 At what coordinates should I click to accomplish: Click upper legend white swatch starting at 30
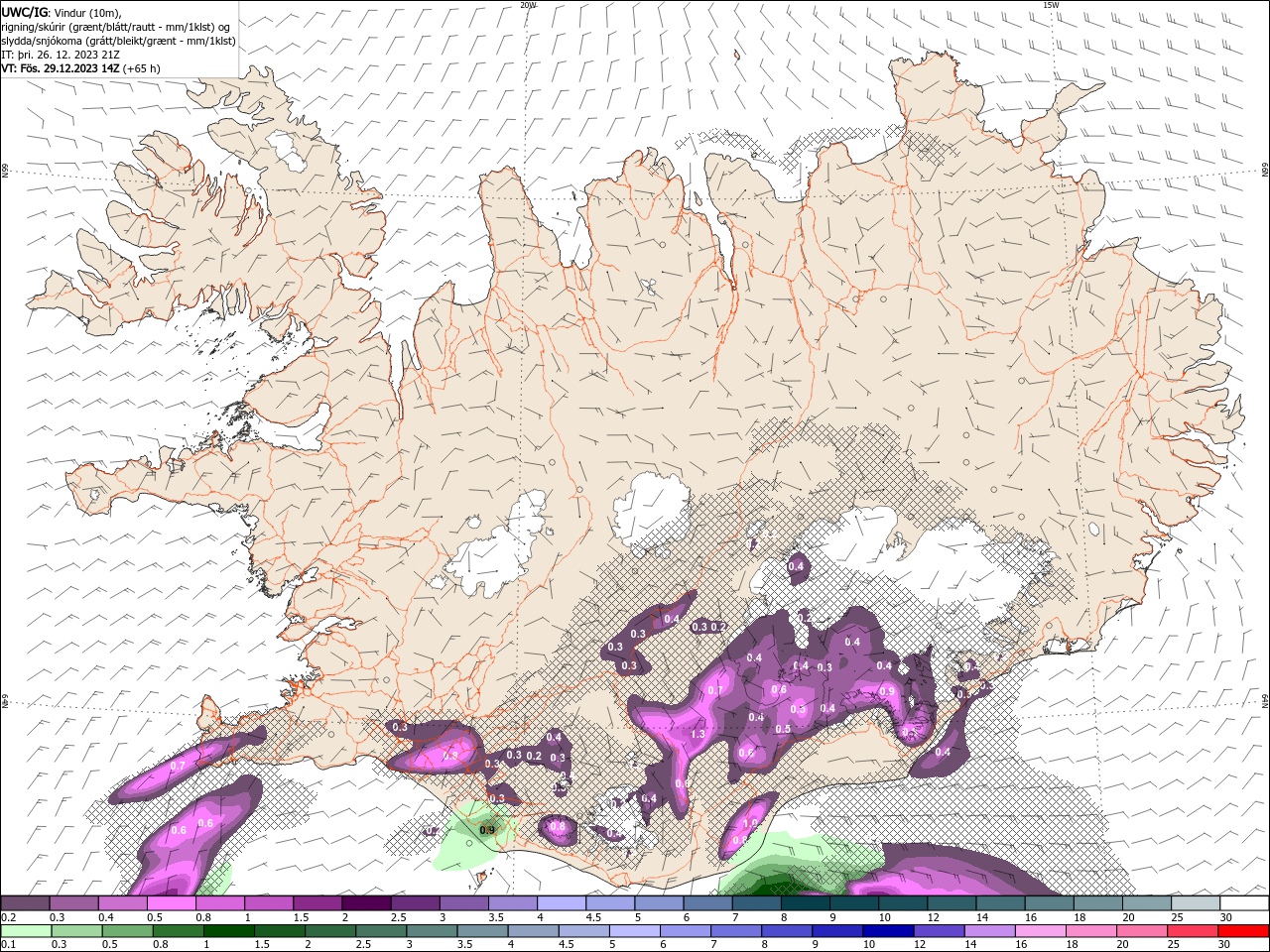pos(1244,903)
